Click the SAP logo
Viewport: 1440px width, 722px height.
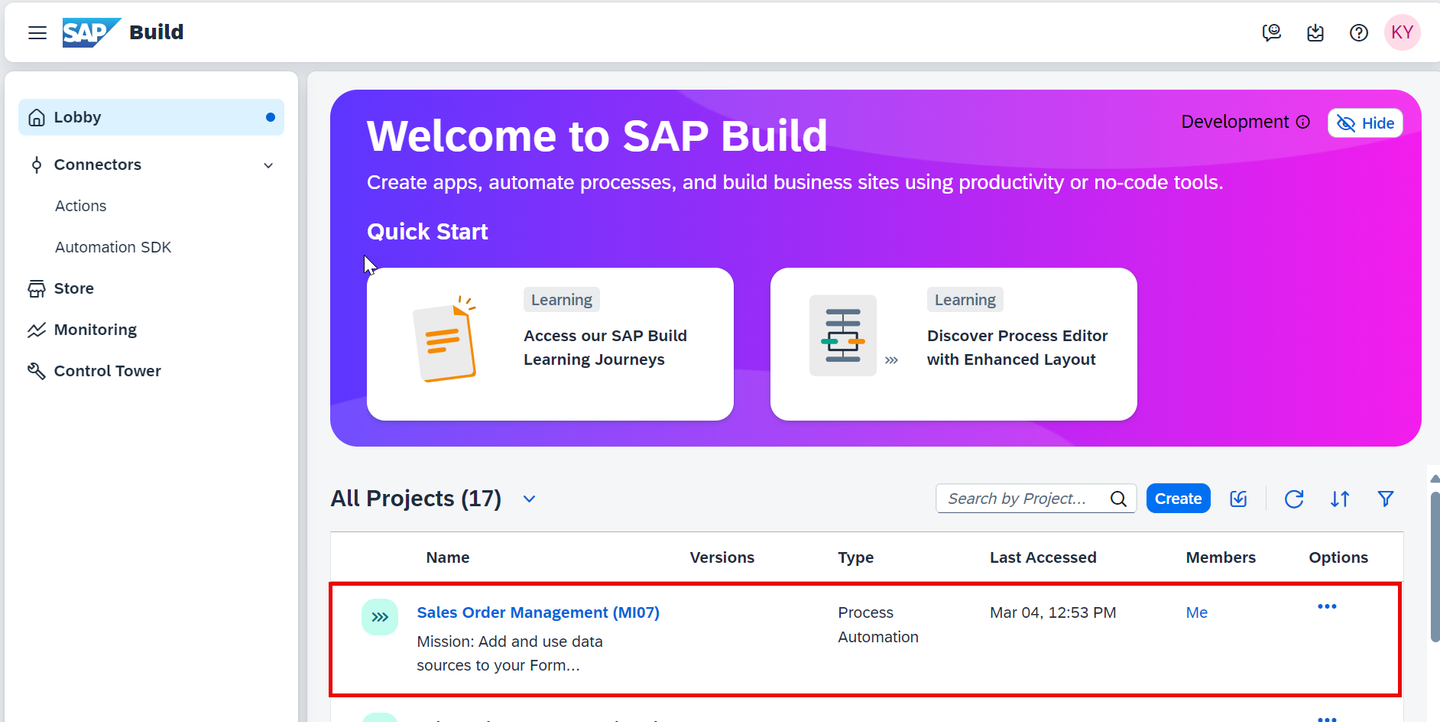click(91, 33)
